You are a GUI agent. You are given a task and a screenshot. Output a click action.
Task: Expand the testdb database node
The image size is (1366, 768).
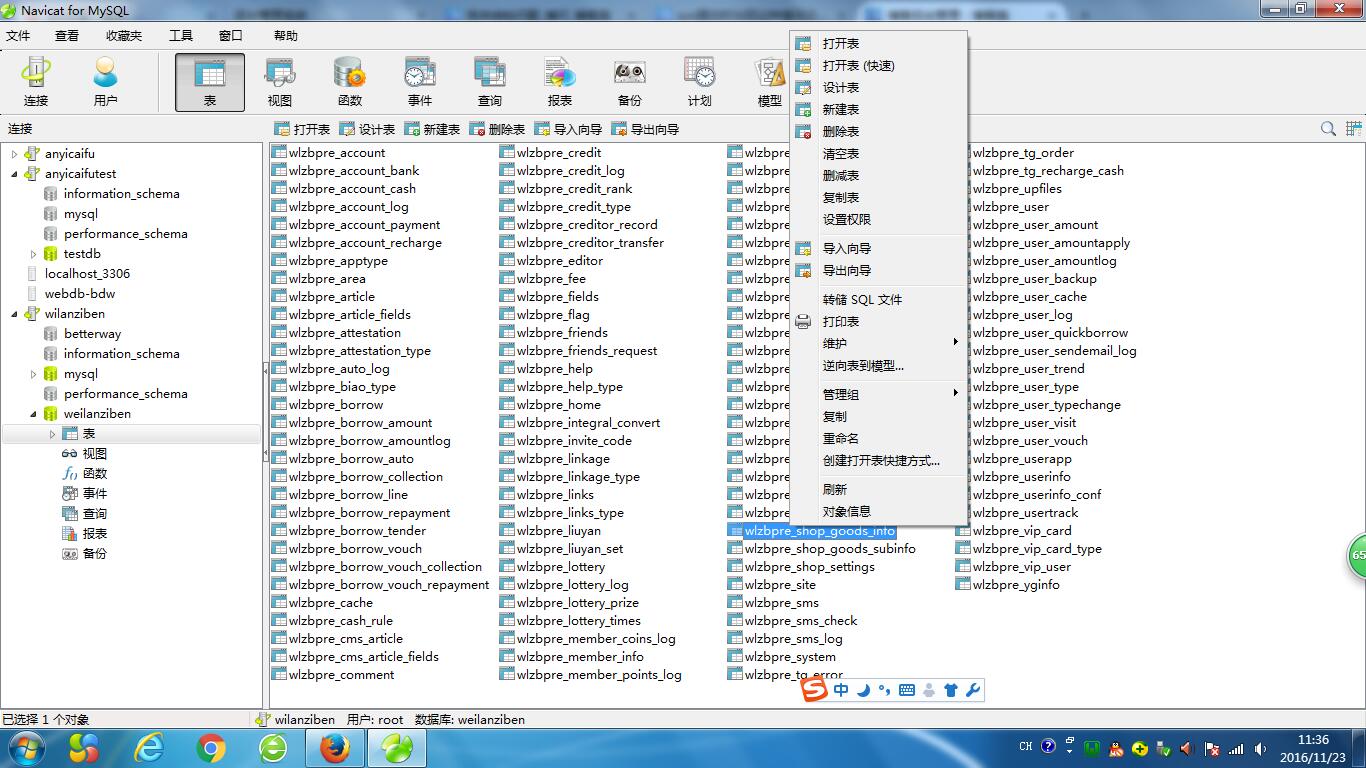pos(33,254)
